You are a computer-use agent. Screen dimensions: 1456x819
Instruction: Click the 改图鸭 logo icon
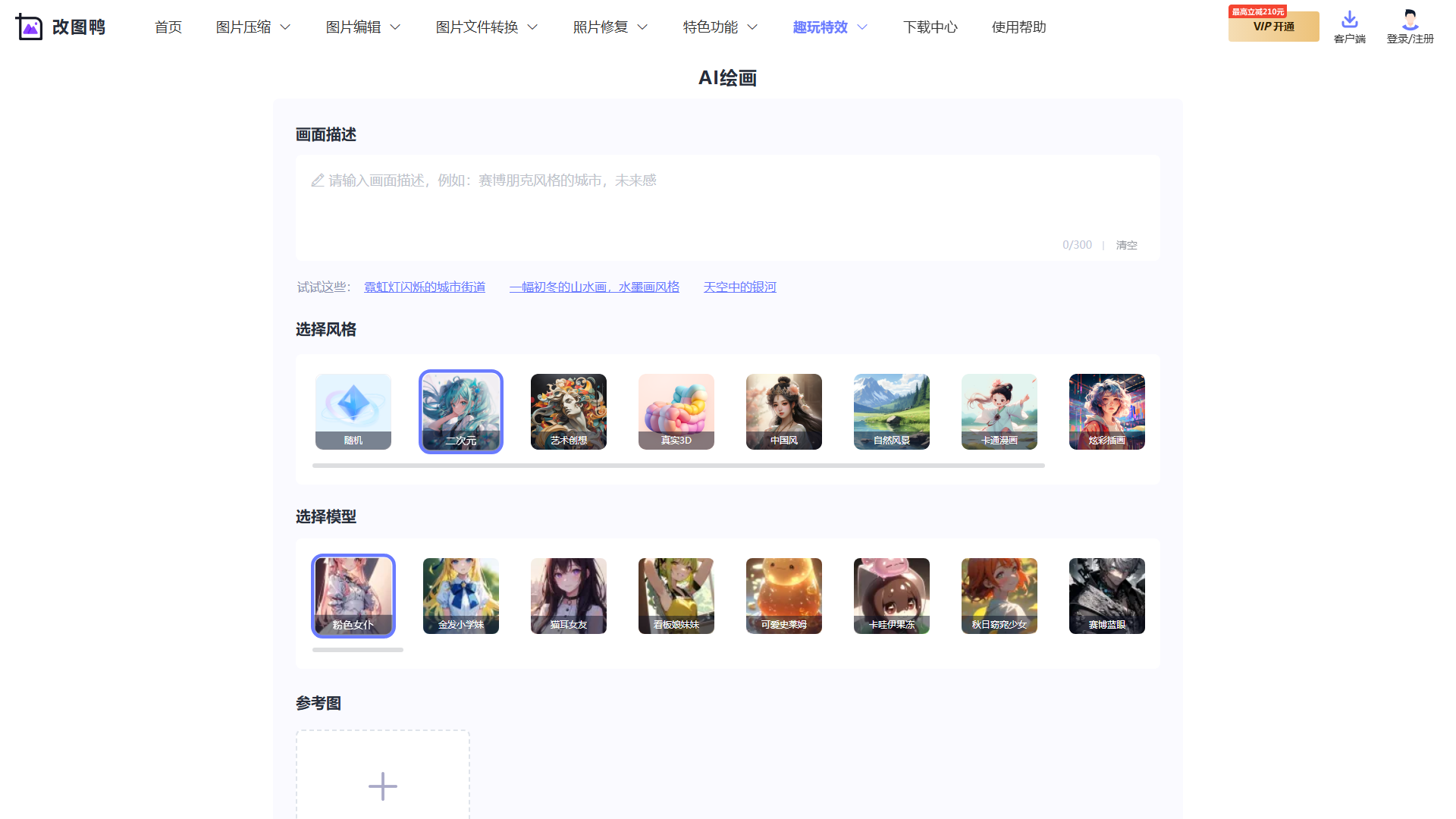[29, 27]
